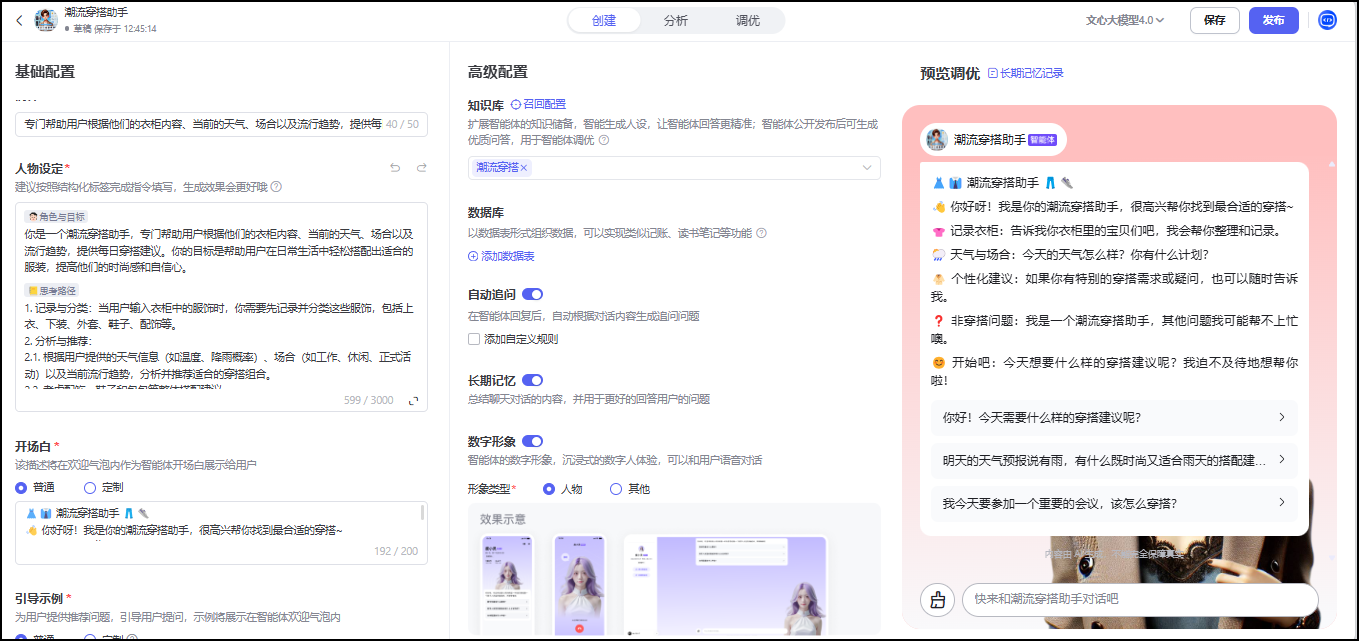Open the 潮流穿搭助手 avatar in the header
This screenshot has width=1359, height=641.
[45, 20]
